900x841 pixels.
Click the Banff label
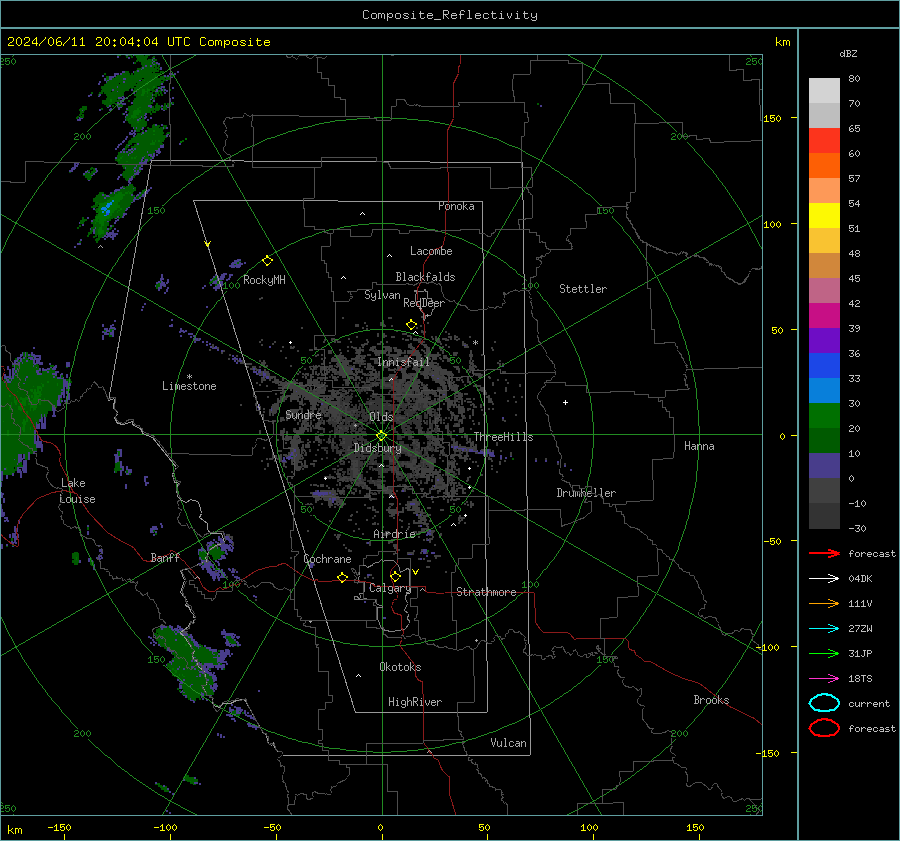pyautogui.click(x=165, y=558)
